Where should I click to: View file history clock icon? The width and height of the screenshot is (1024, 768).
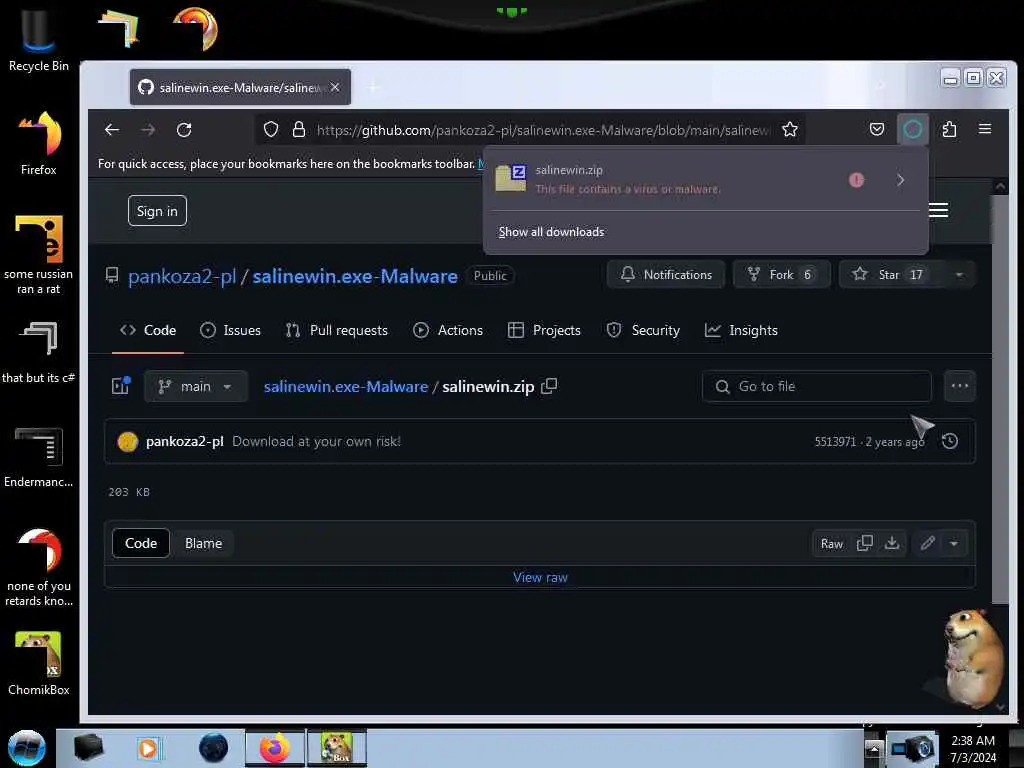[950, 441]
